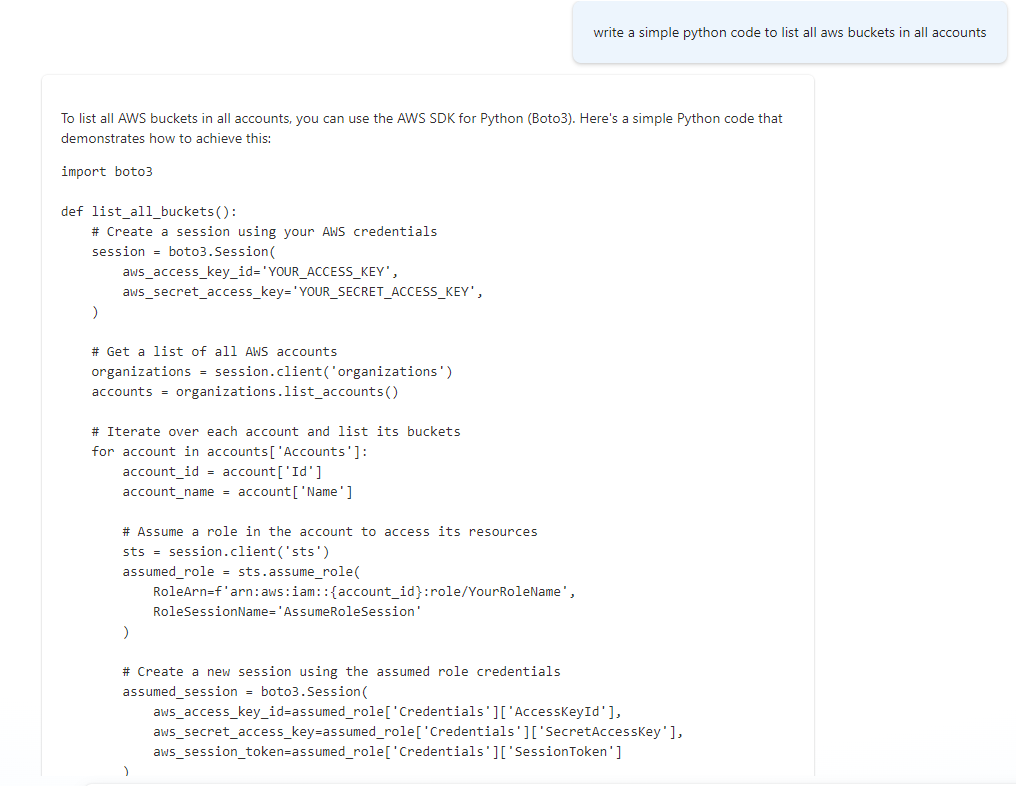
Task: Click the comment about creating a session
Action: coord(264,231)
